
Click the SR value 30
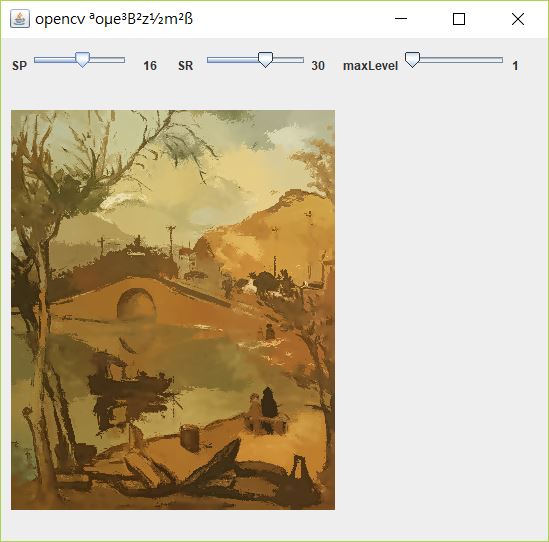(x=318, y=66)
